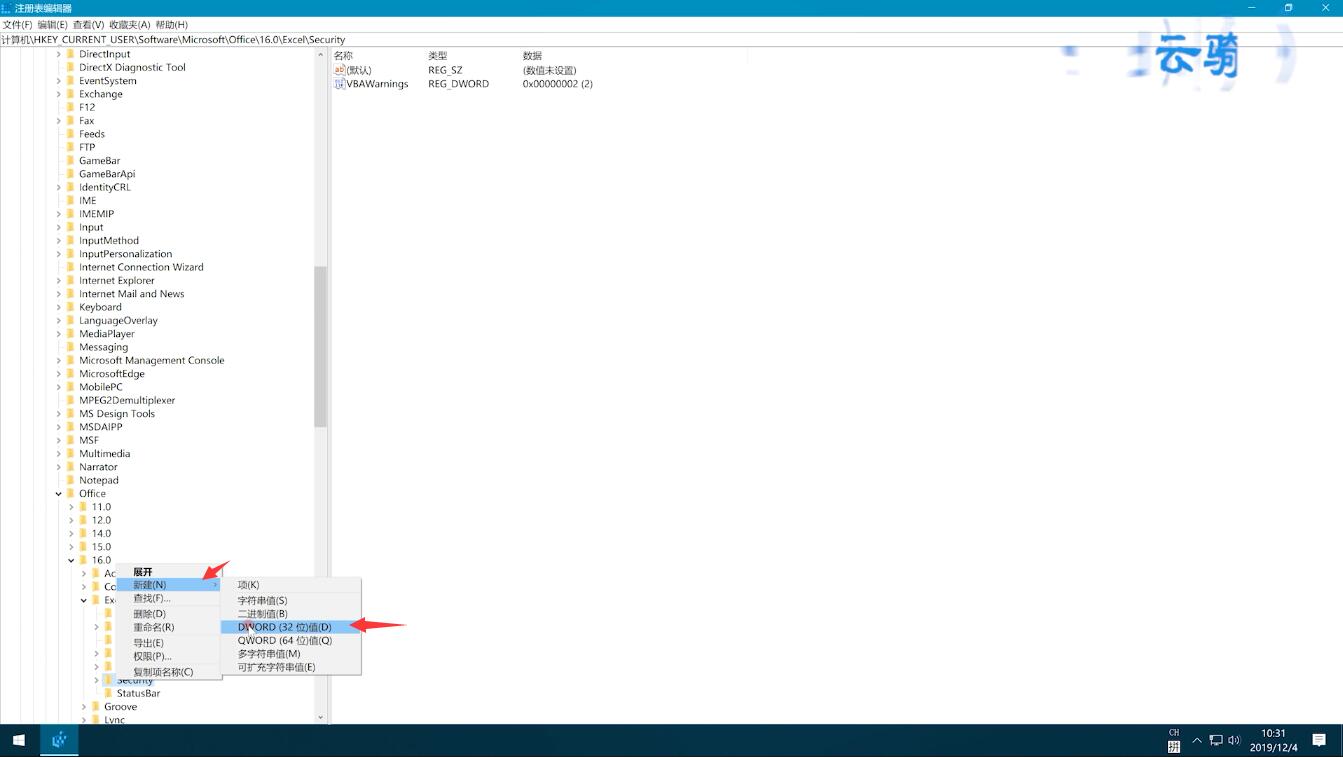Click the 15.0 folder icon
This screenshot has width=1343, height=757.
(x=83, y=547)
